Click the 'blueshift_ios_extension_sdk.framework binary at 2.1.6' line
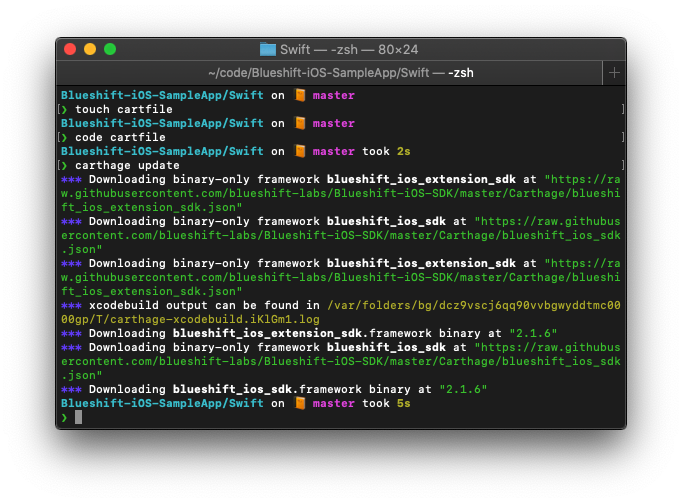 [309, 333]
